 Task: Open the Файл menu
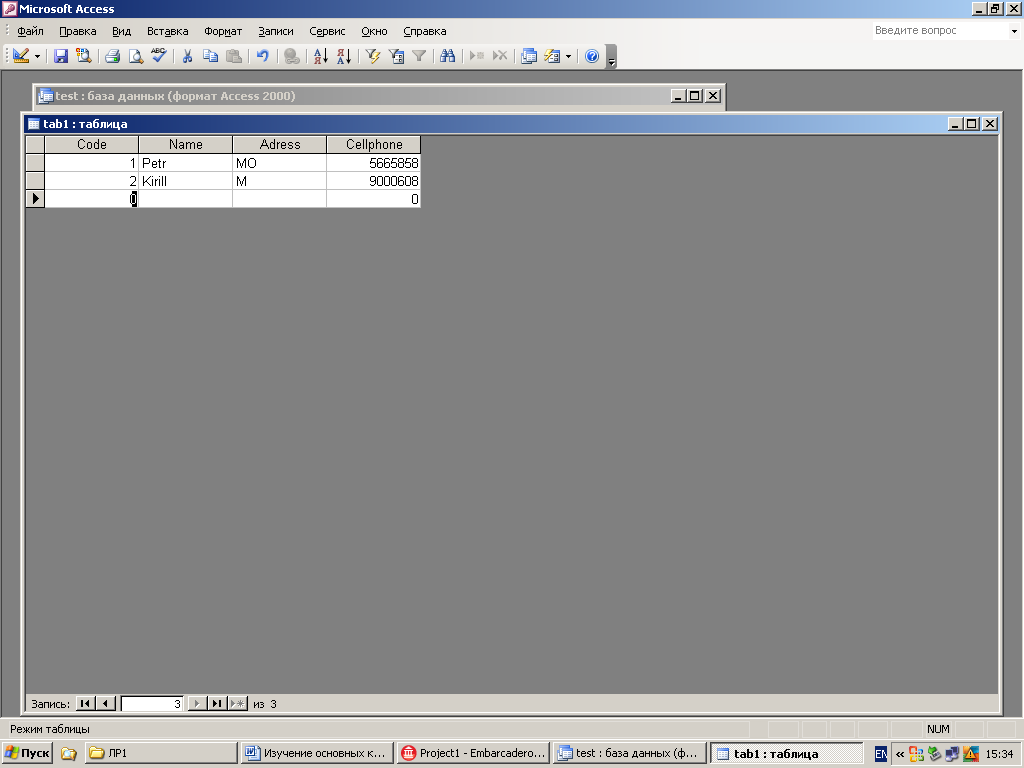(30, 31)
